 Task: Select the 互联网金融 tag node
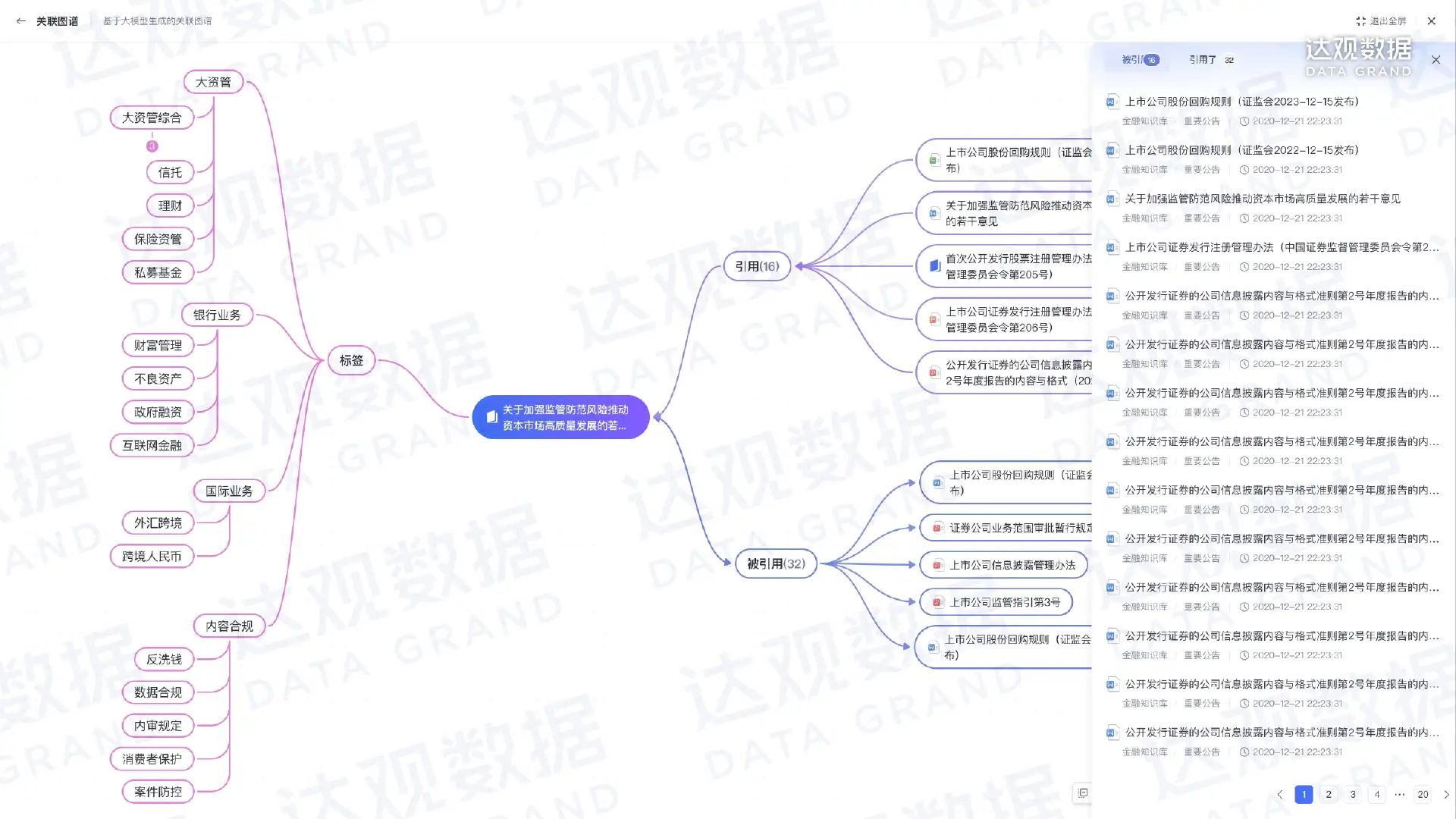(152, 445)
